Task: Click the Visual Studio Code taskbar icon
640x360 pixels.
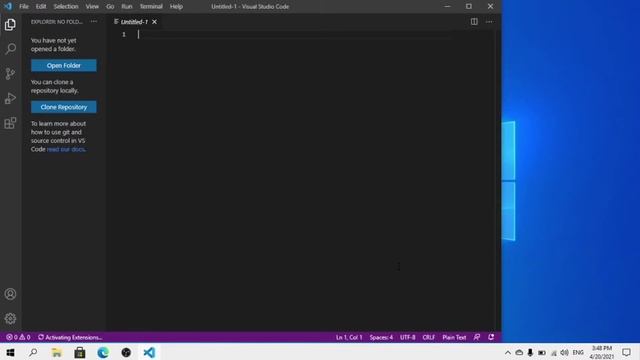Action: coord(149,352)
